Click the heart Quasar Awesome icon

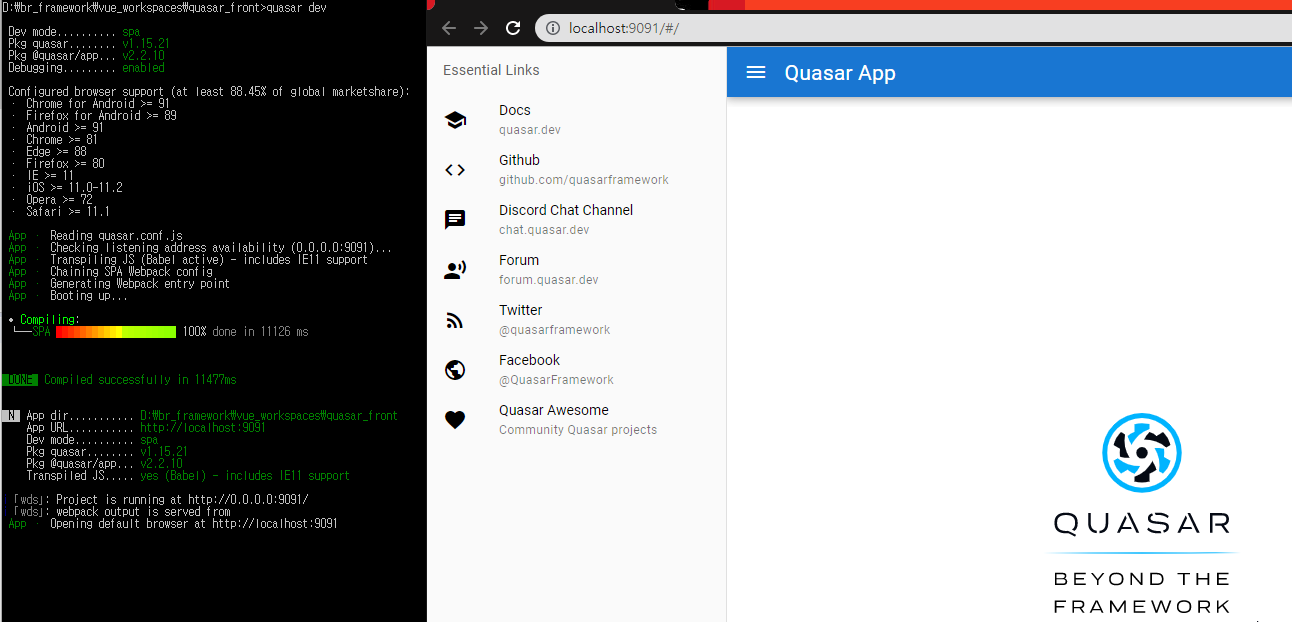[455, 420]
